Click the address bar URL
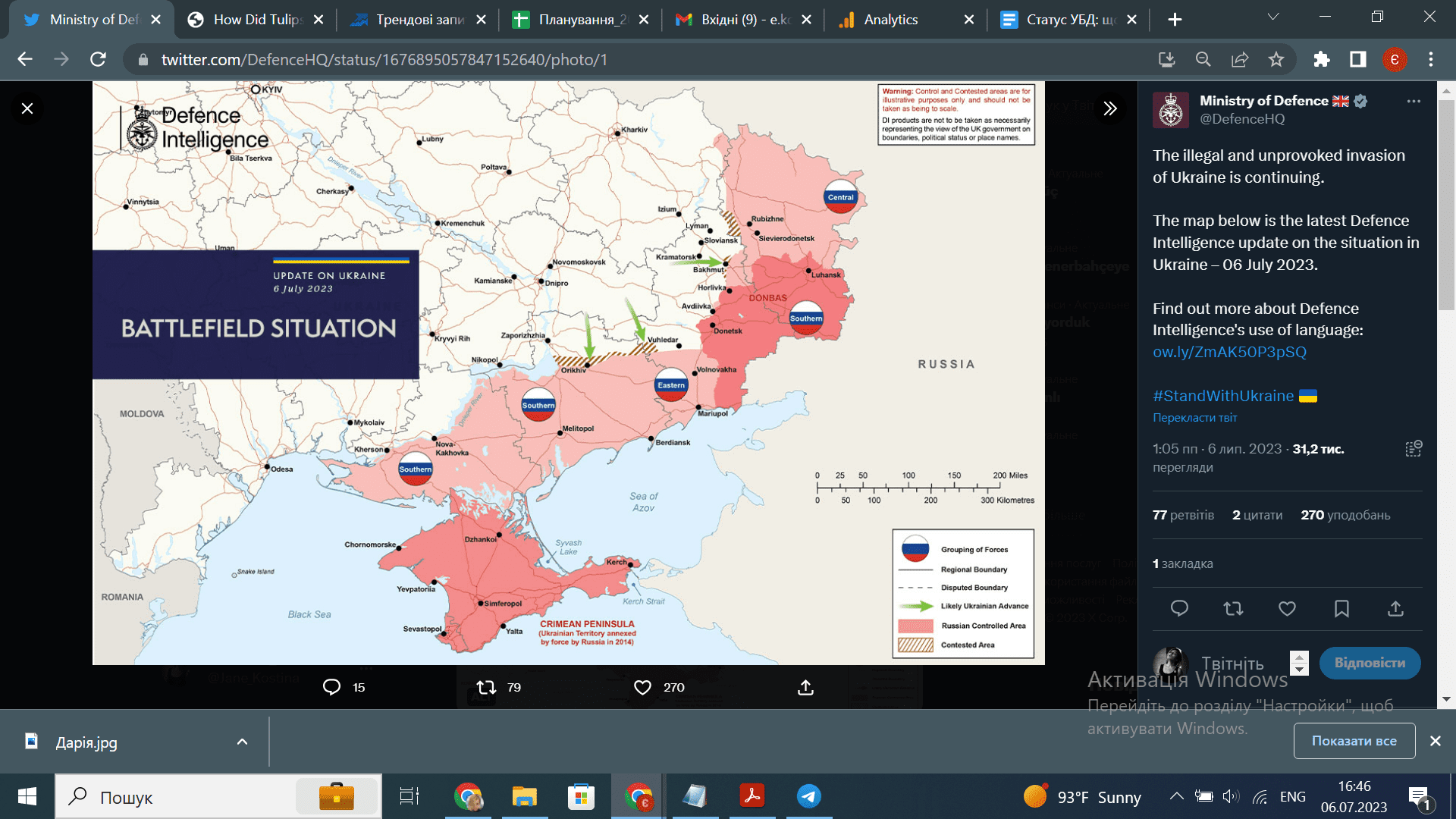This screenshot has width=1456, height=819. pos(384,60)
